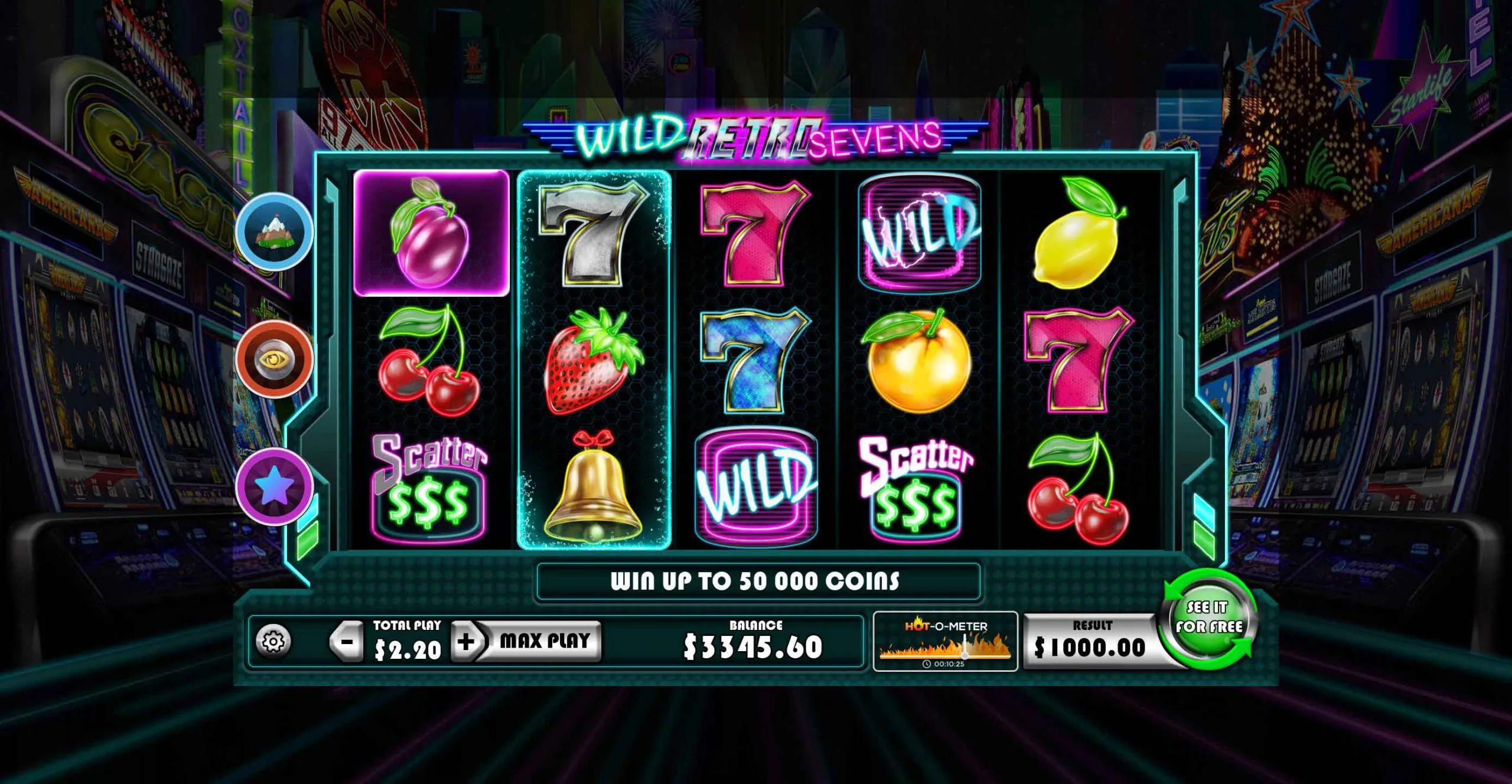The width and height of the screenshot is (1512, 784).
Task: Increase total play with plus button
Action: 467,641
